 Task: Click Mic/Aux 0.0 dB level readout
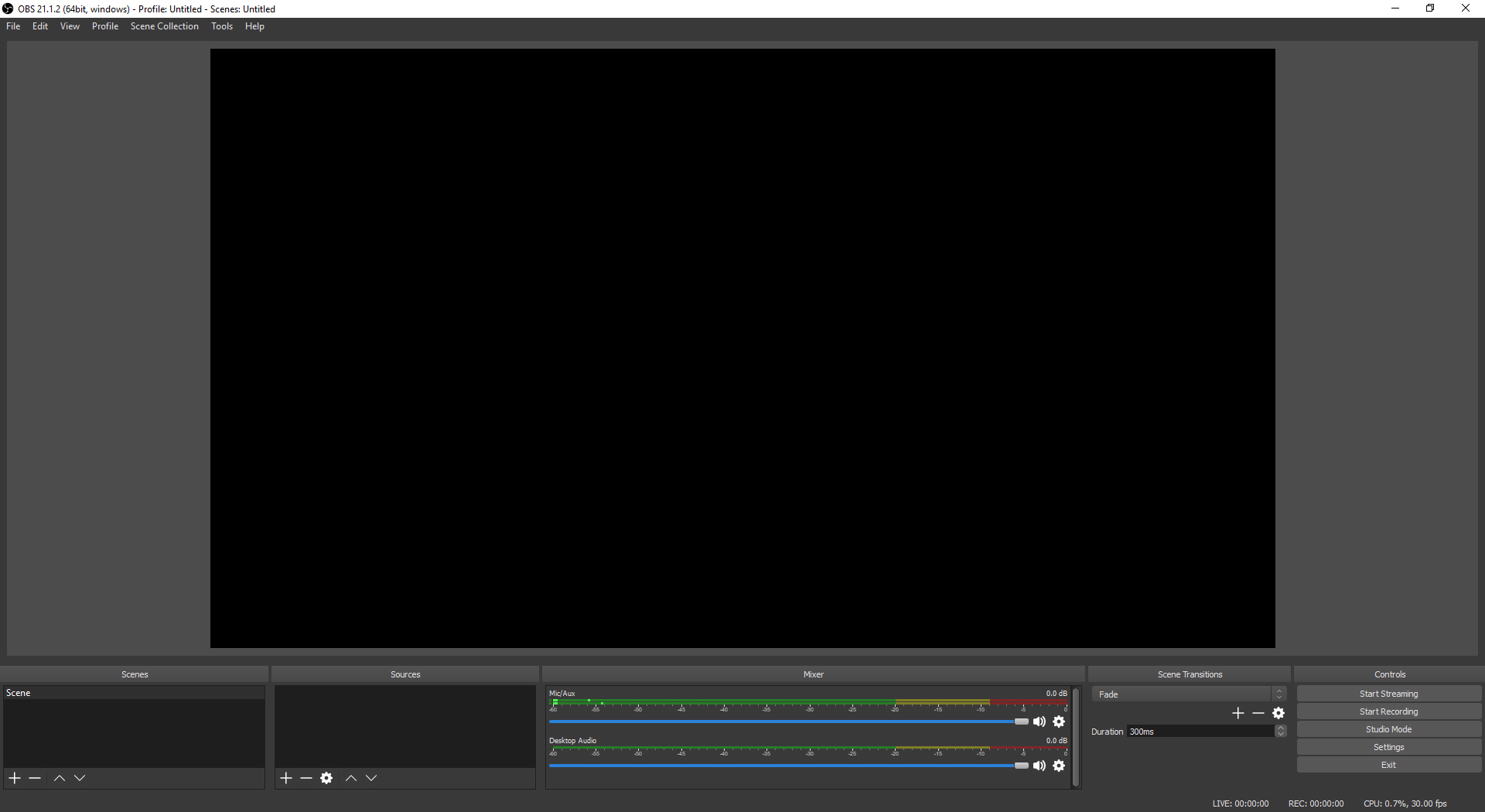coord(1057,694)
